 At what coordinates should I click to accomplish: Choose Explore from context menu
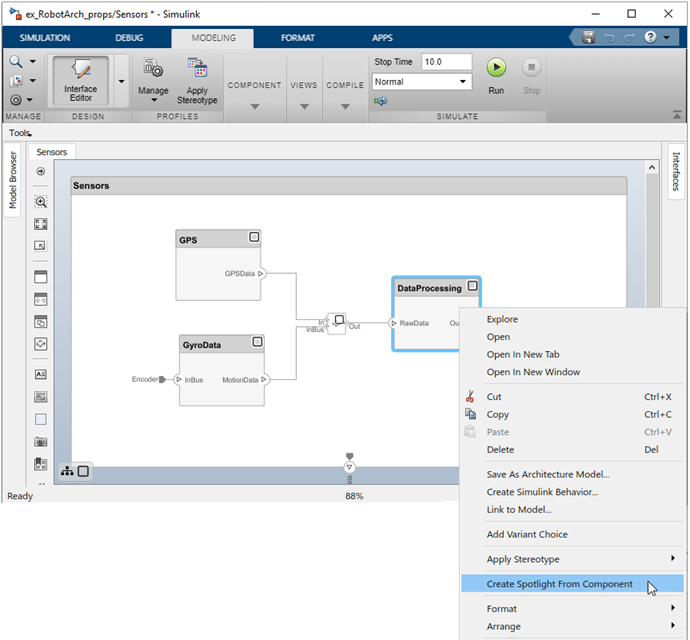point(573,319)
